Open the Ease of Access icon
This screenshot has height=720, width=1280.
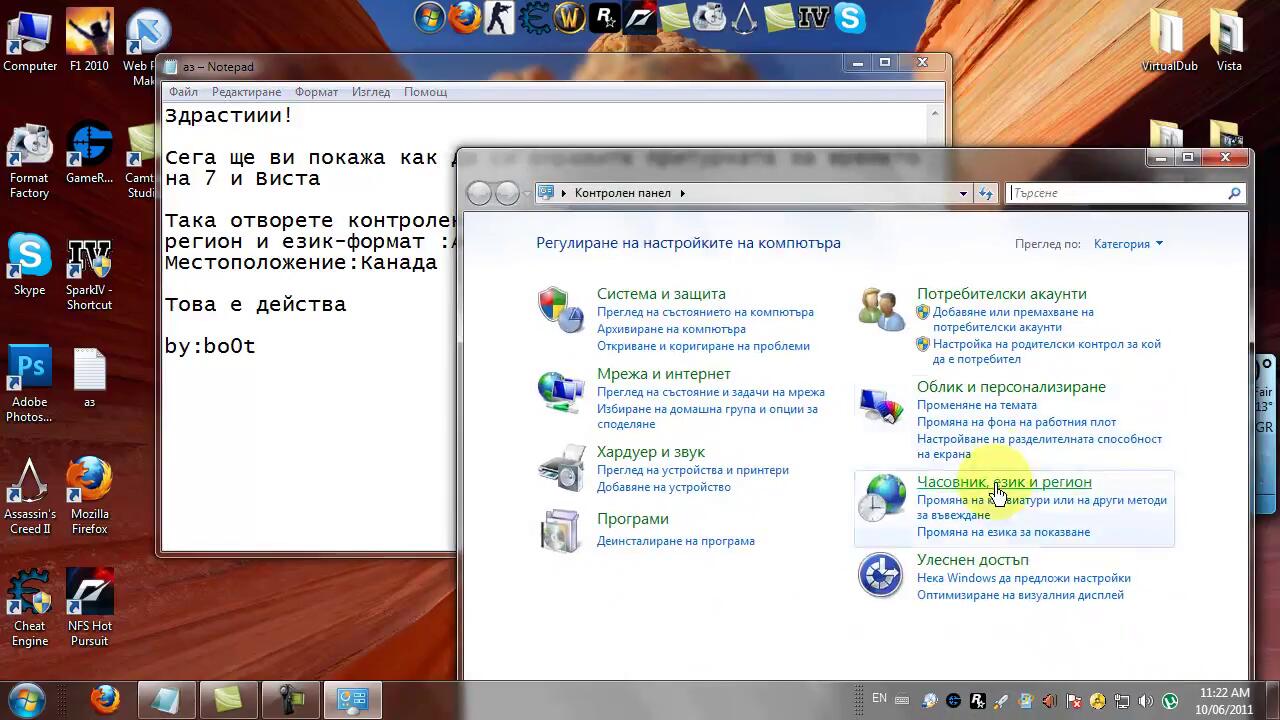coord(881,576)
